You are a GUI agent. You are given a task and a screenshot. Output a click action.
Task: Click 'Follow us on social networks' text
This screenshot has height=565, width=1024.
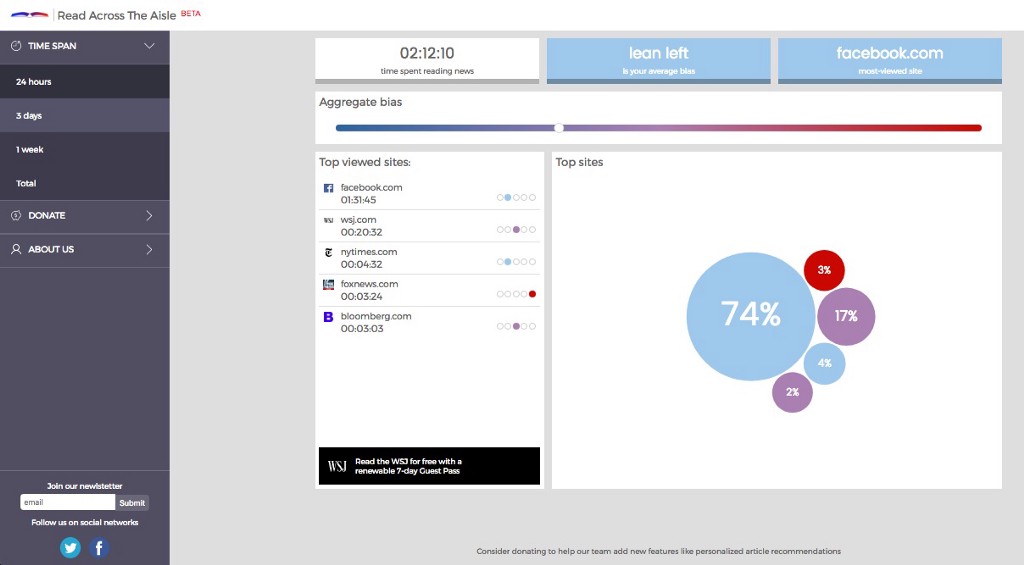(x=85, y=523)
